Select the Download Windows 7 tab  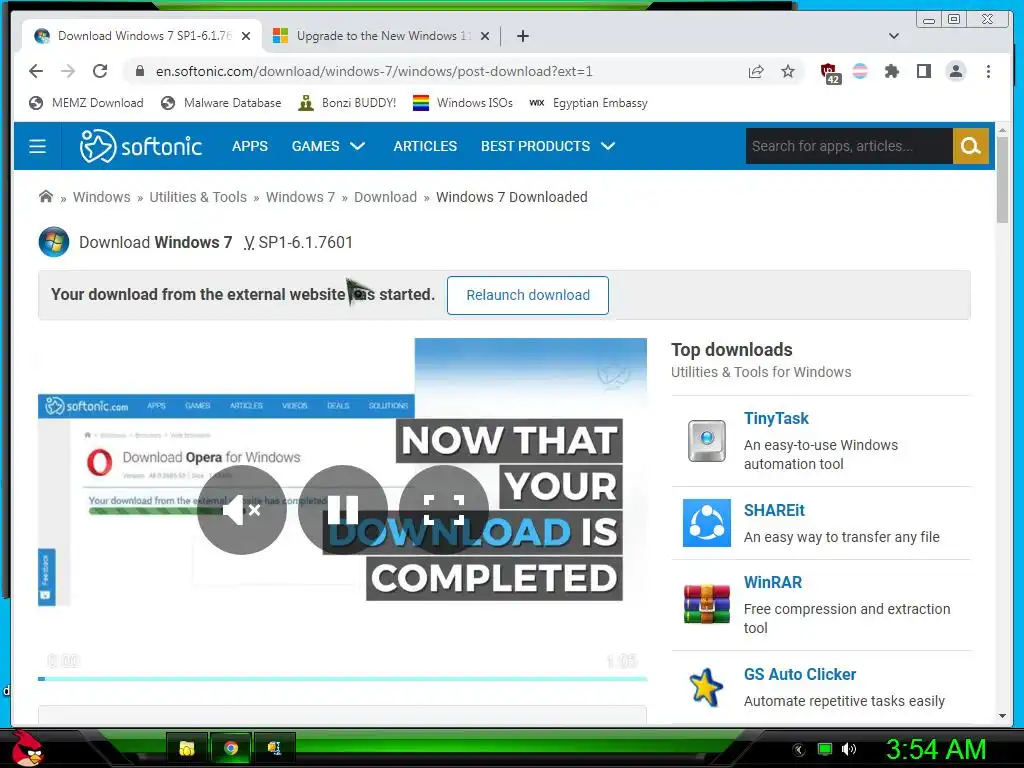click(x=142, y=36)
